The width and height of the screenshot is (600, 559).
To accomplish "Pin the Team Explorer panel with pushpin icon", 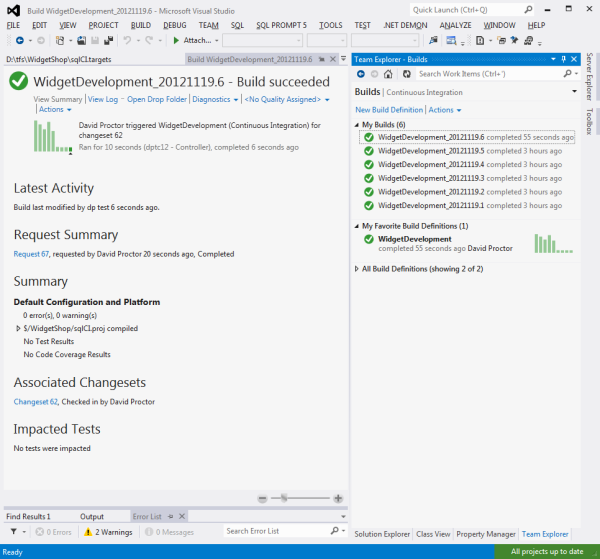I will [x=563, y=59].
